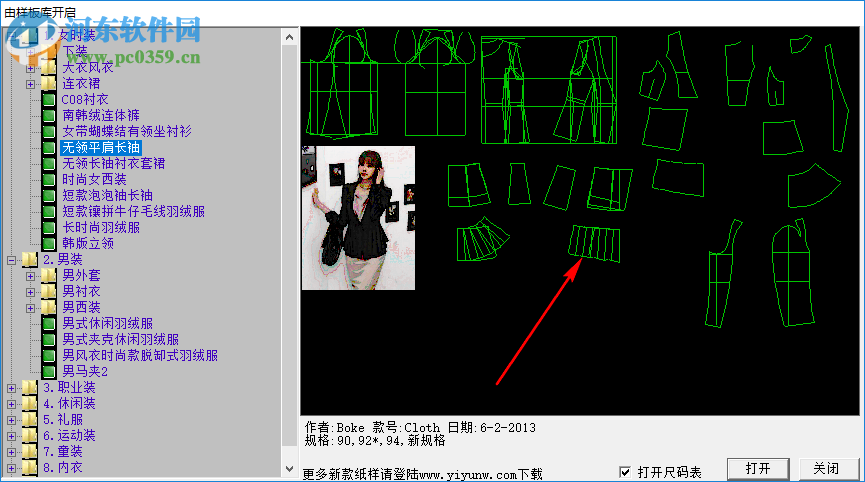Select the 短款泡泡袖长袖 pattern
Image resolution: width=865 pixels, height=482 pixels.
click(108, 196)
